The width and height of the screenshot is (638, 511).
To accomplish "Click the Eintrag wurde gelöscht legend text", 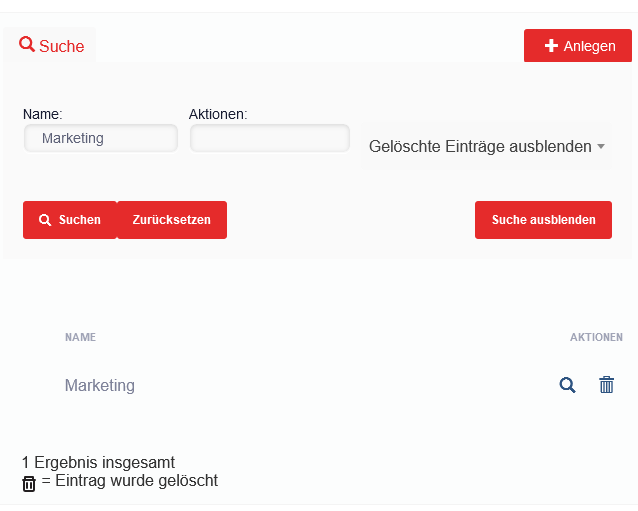I will 130,481.
